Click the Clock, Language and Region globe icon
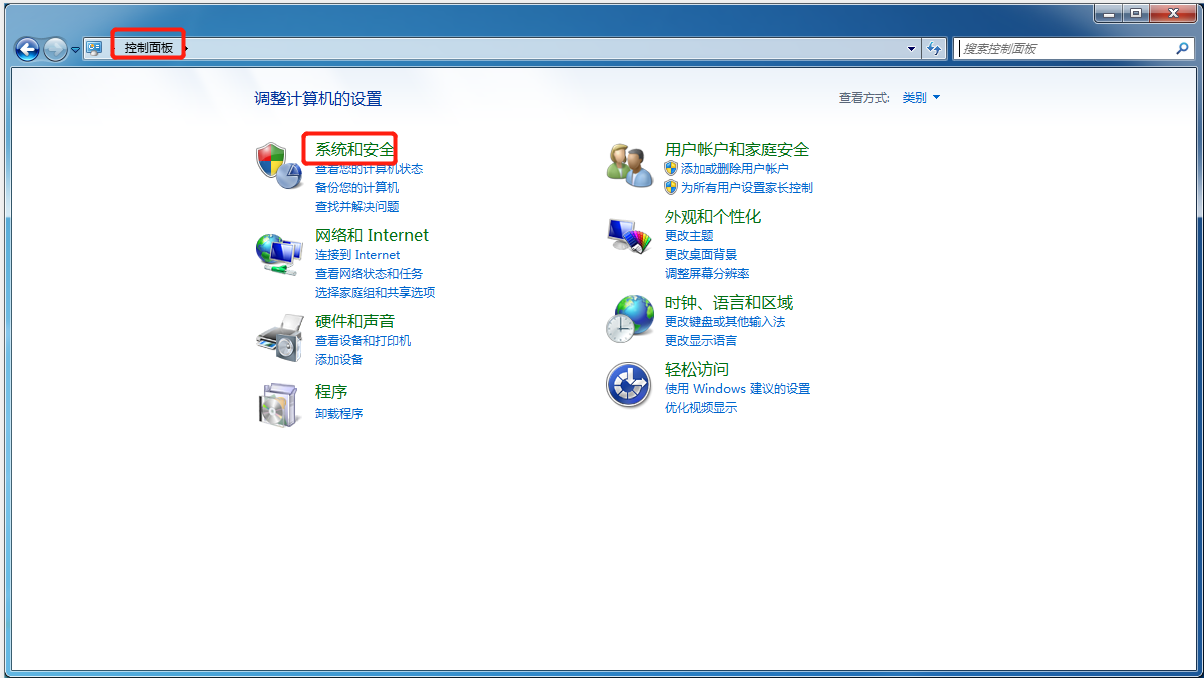Screen dimensions: 1204x678 [630, 319]
